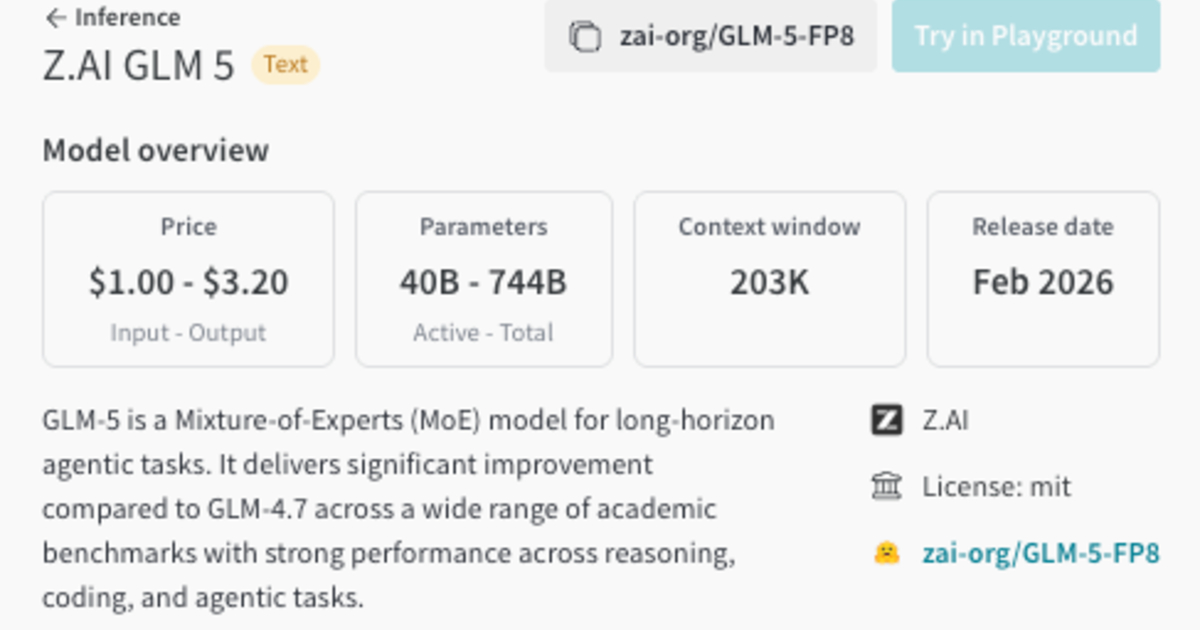Click the License: mit label

coord(996,487)
